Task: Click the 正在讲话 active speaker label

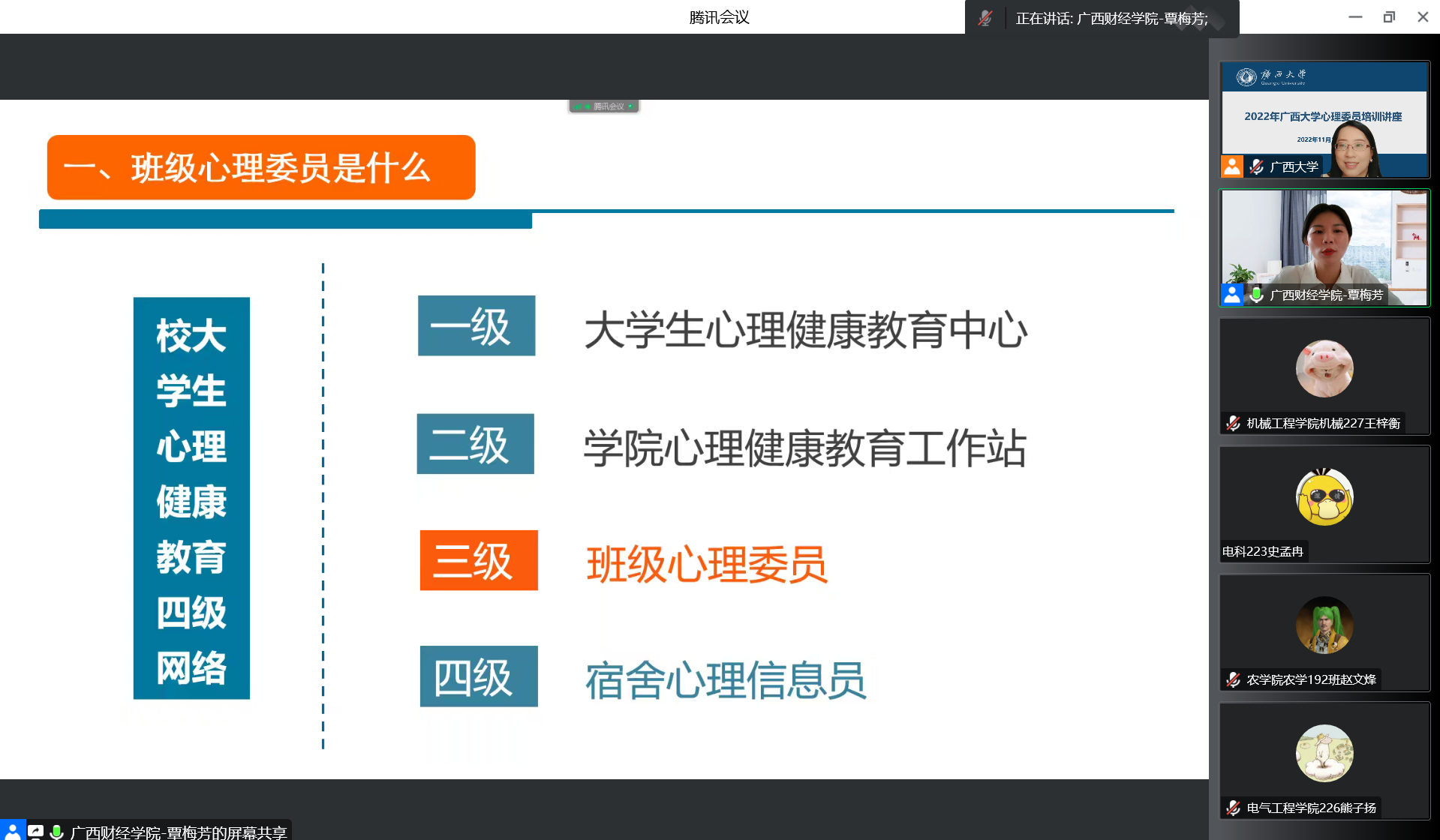Action: click(1111, 18)
